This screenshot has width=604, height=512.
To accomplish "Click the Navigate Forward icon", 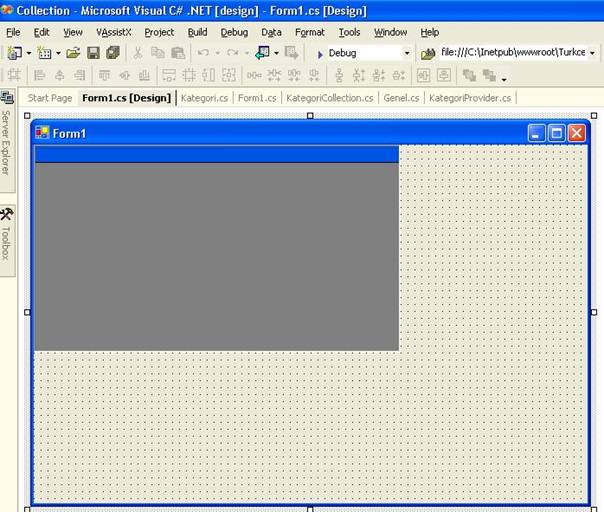I will [292, 53].
